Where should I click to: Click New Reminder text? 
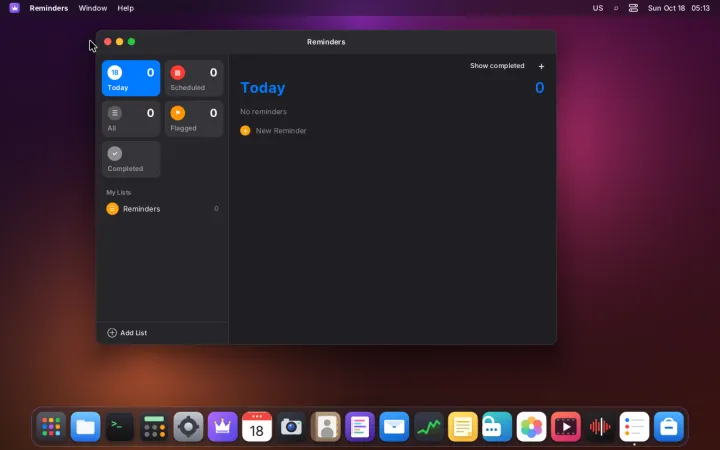[281, 130]
